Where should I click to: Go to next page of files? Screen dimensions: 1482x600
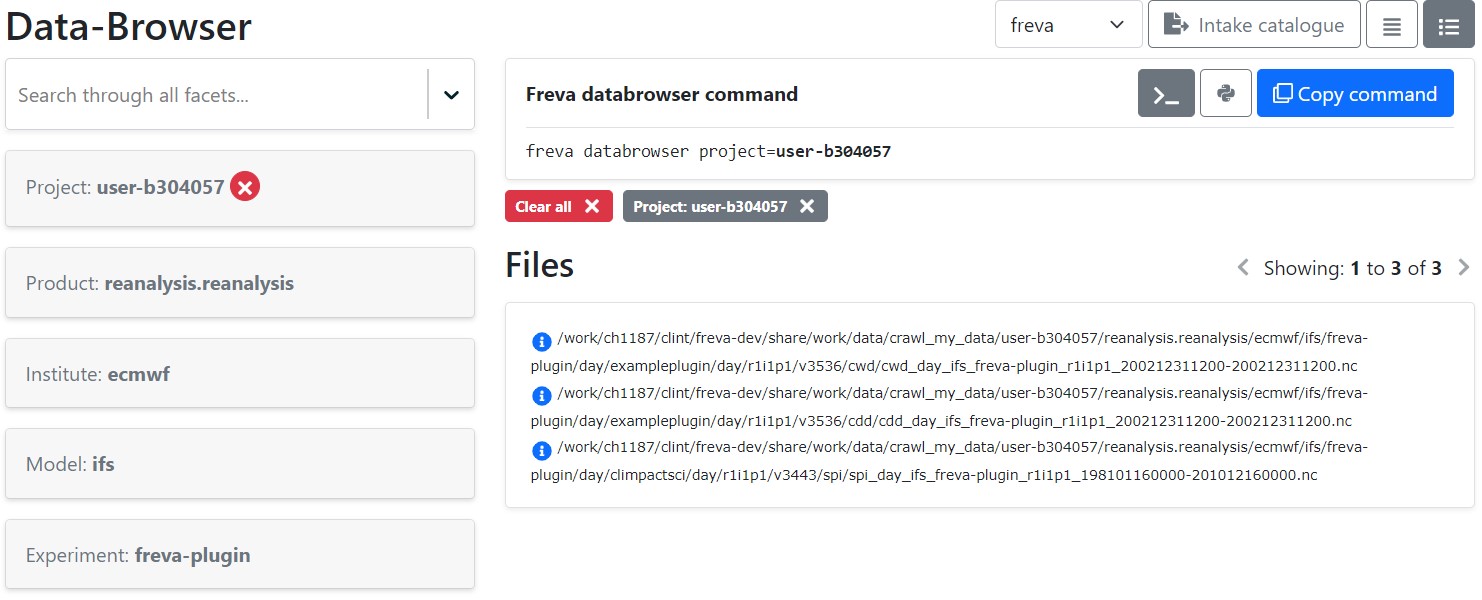pos(1463,267)
